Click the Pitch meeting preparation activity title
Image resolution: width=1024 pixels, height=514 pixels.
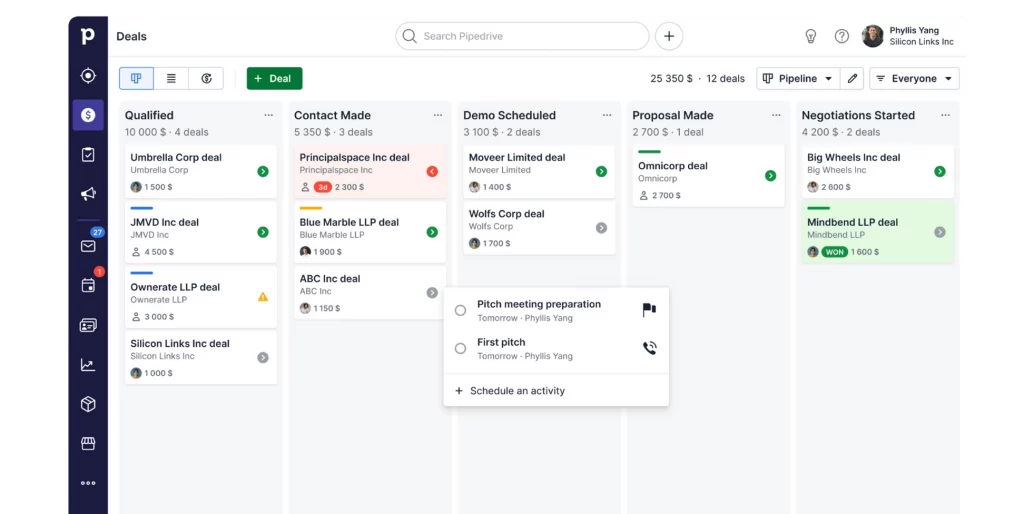pos(539,304)
